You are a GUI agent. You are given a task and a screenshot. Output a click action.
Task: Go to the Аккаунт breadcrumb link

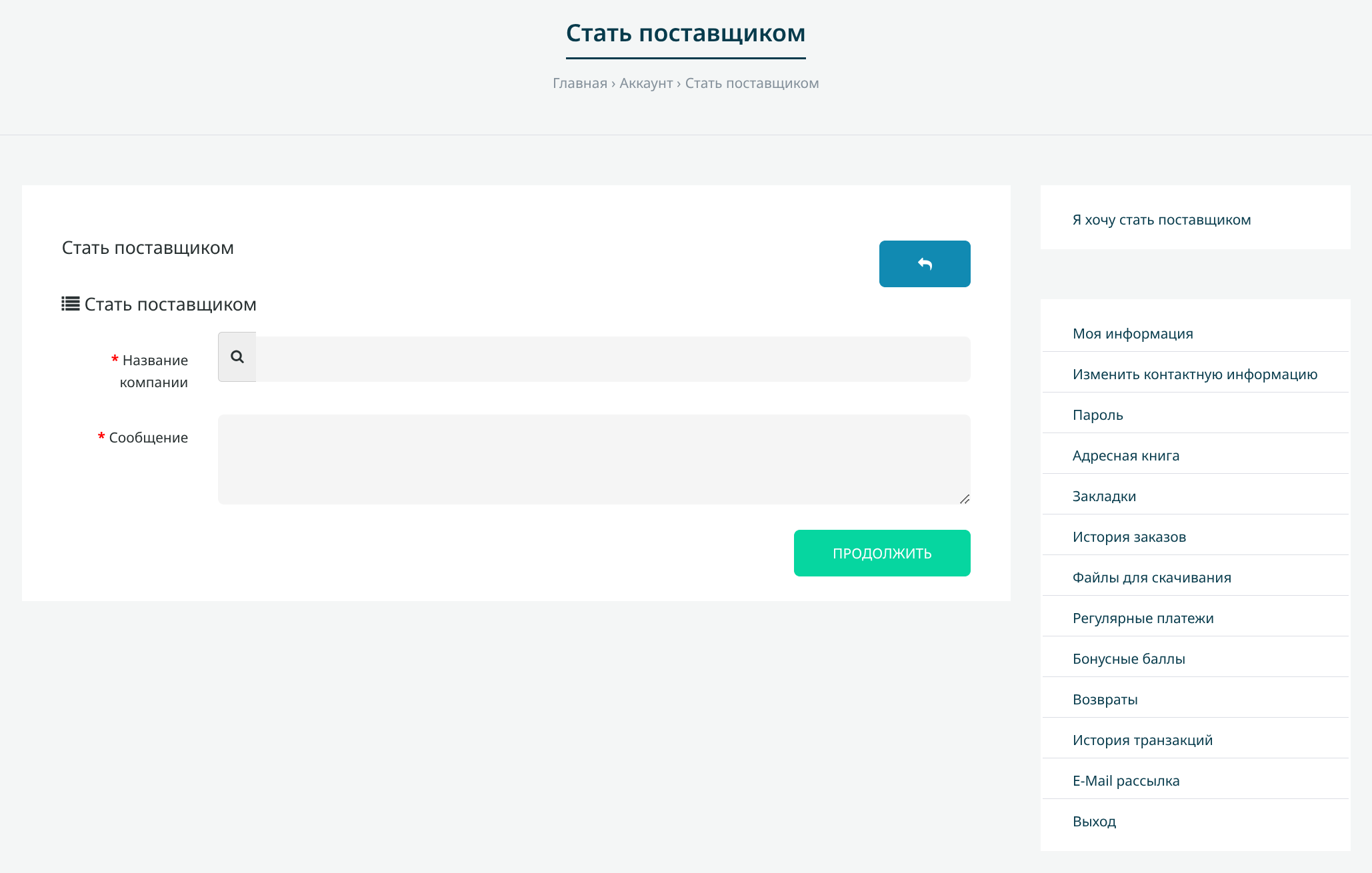(645, 83)
